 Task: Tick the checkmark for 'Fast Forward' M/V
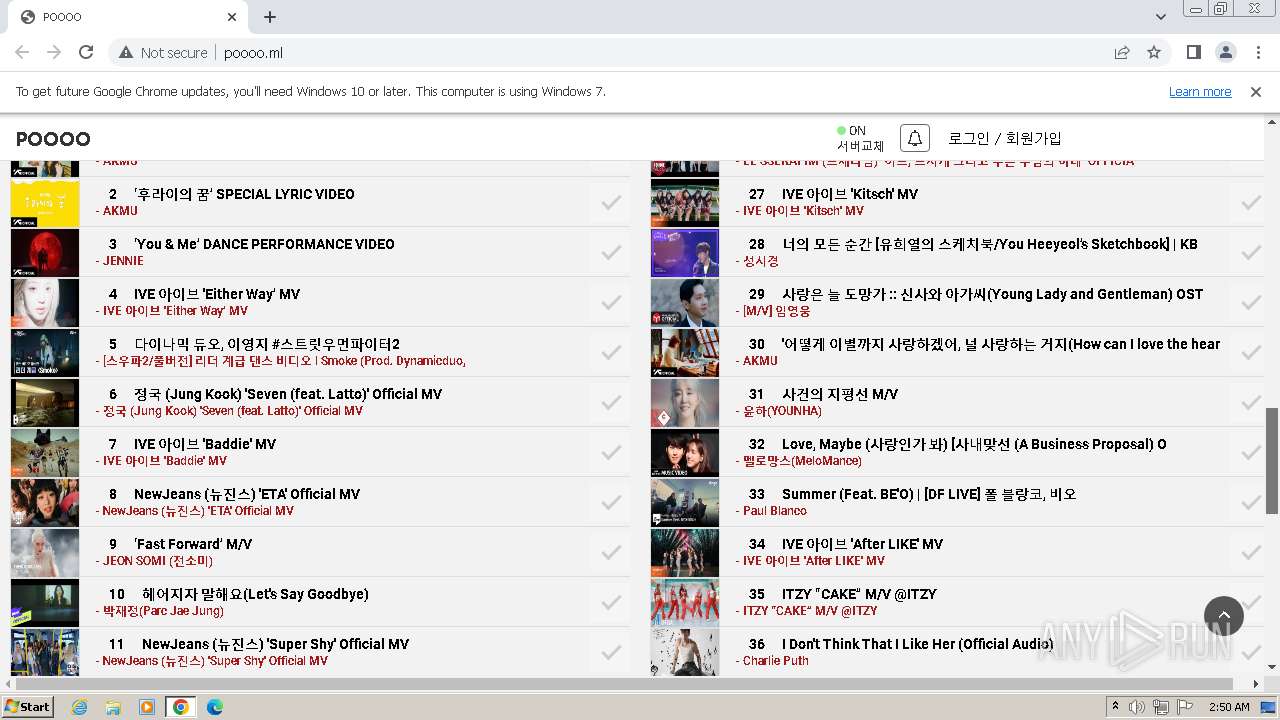611,552
